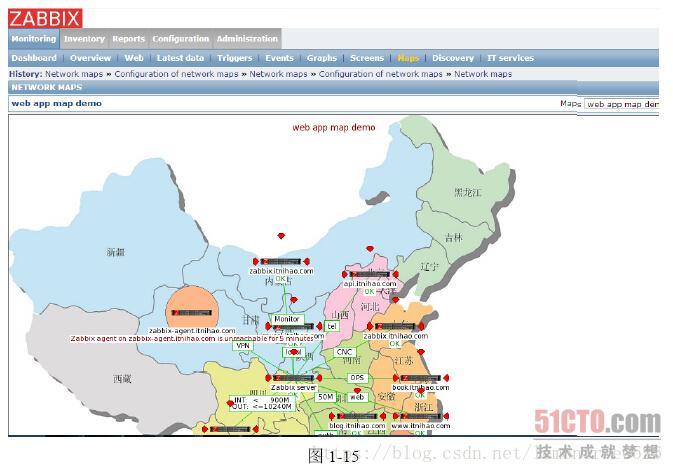673x473 pixels.
Task: Switch to the Inventory tab
Action: click(x=84, y=39)
